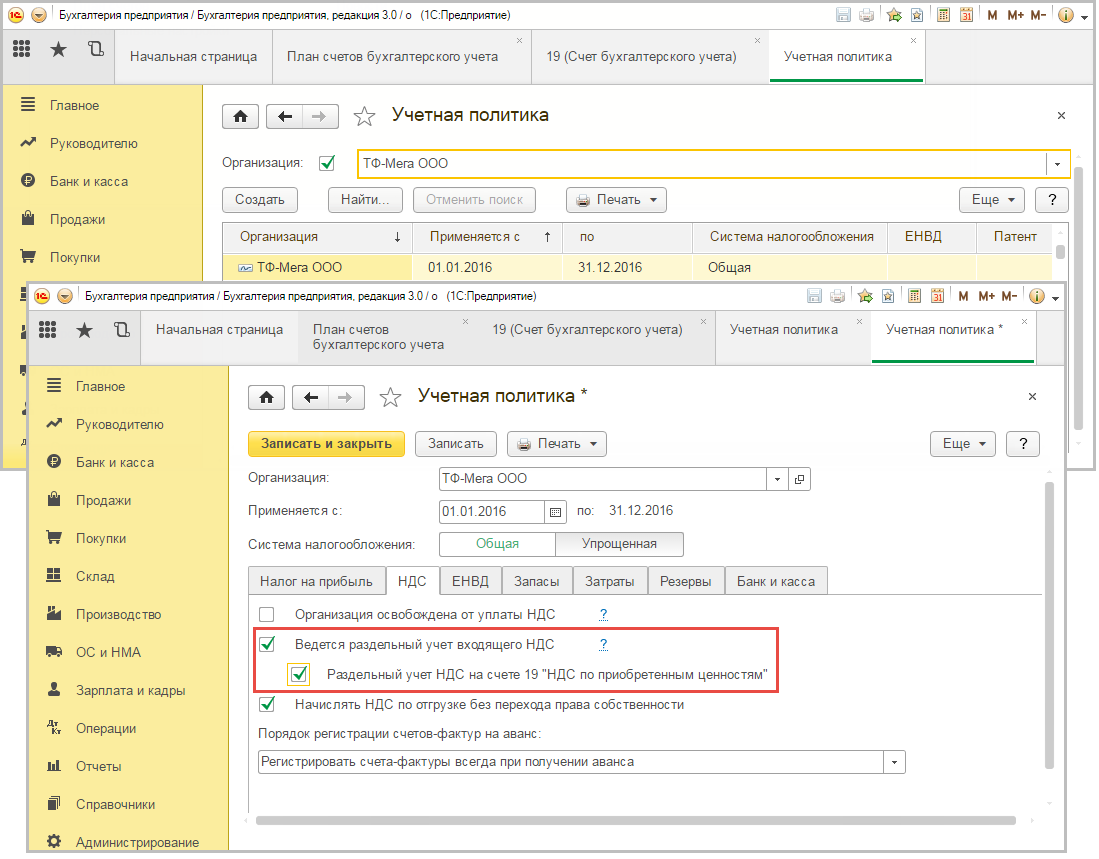The width and height of the screenshot is (1099, 859).
Task: Toggle Начислять НДС по отгрузке checkbox
Action: (x=267, y=703)
